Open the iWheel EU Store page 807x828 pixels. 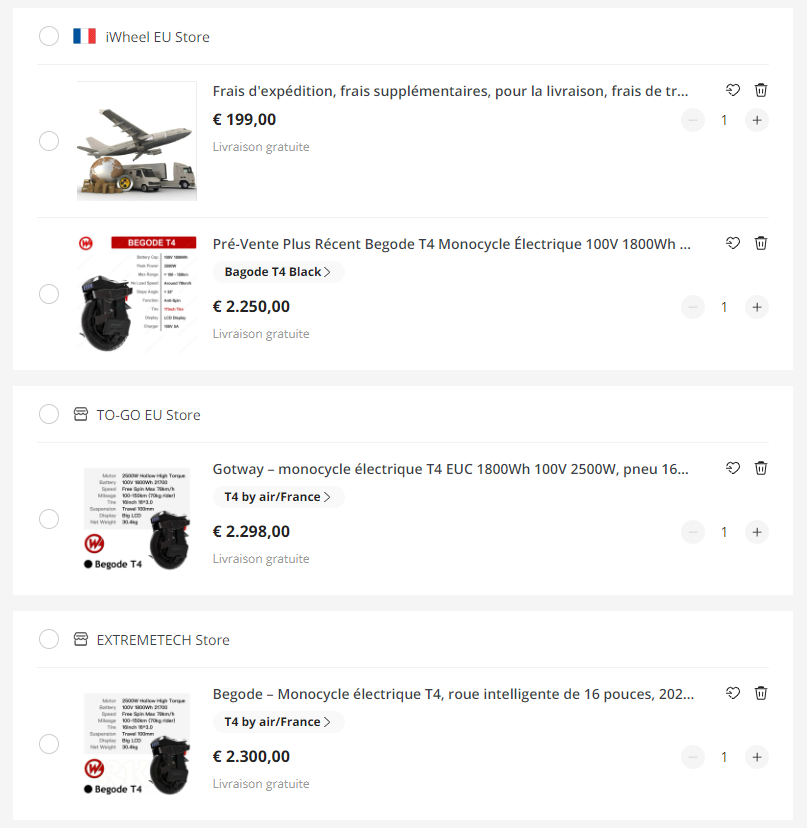coord(157,37)
